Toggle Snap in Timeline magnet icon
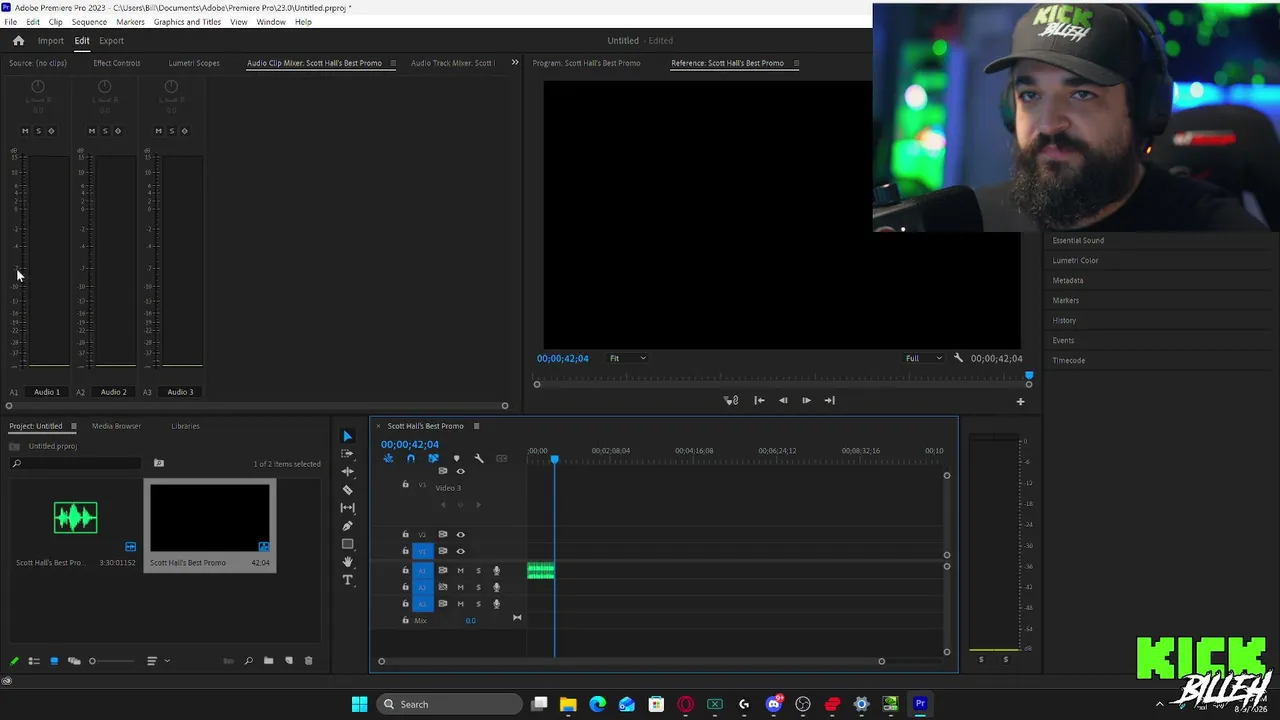This screenshot has width=1280, height=720. click(410, 459)
